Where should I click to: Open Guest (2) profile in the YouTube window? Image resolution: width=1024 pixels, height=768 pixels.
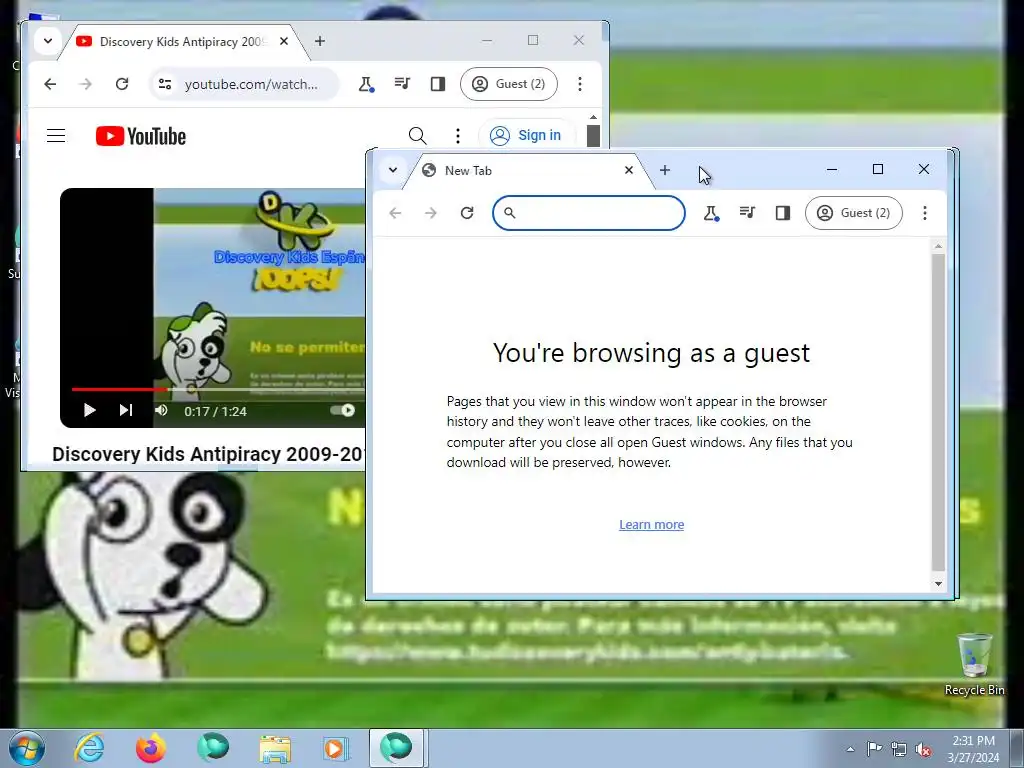coord(509,84)
